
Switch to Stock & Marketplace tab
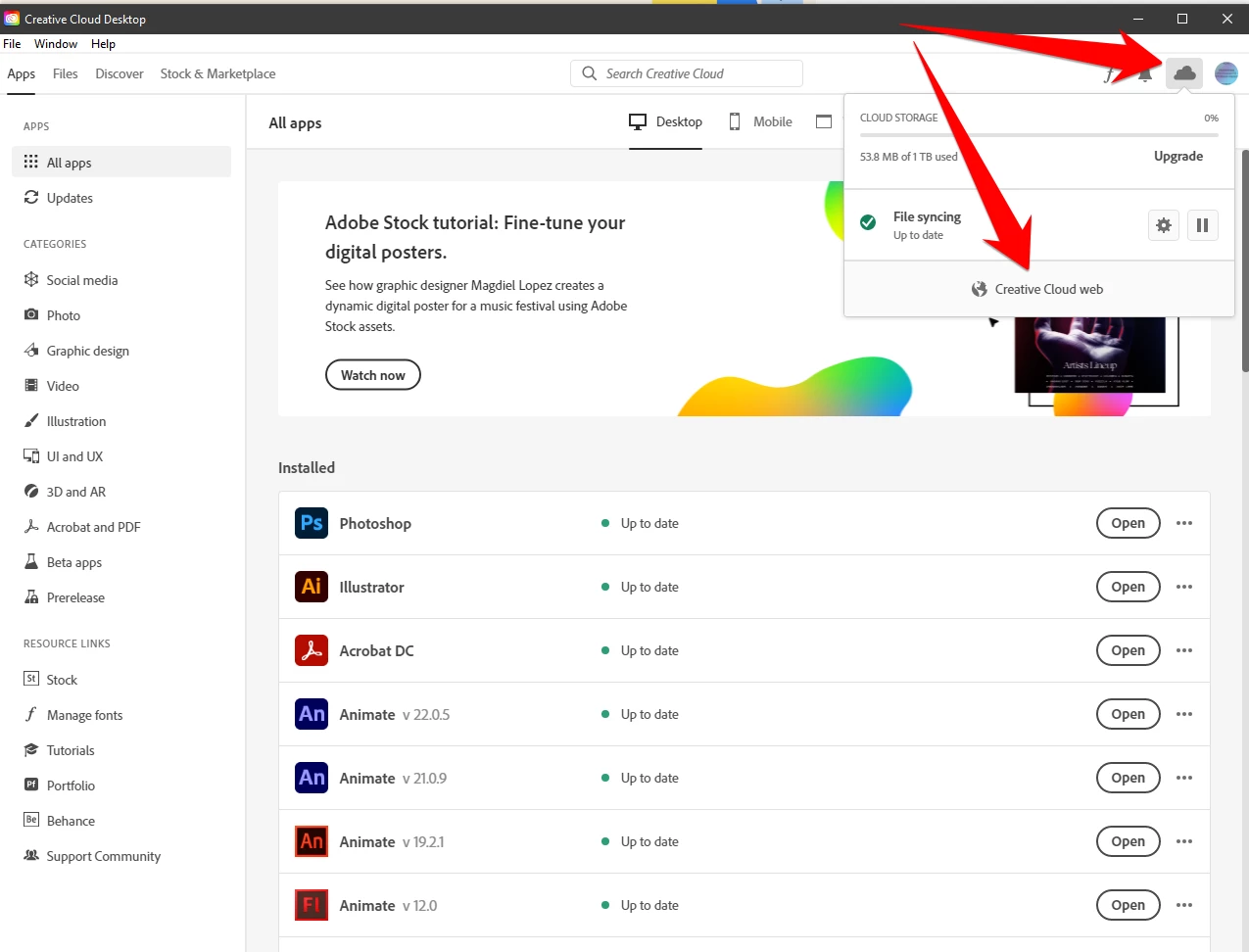(217, 73)
